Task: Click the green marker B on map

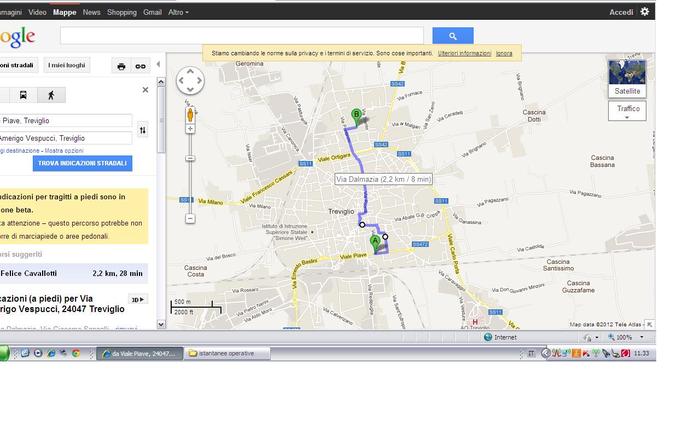Action: tap(356, 117)
